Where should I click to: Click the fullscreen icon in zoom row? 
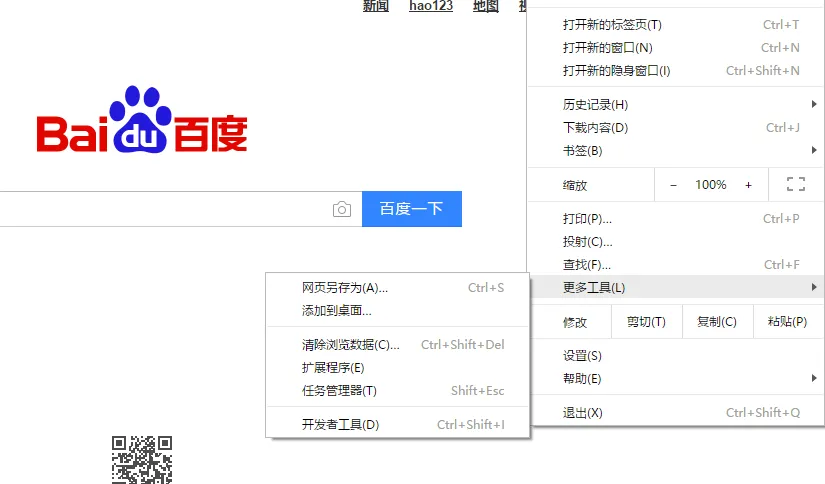coord(796,184)
